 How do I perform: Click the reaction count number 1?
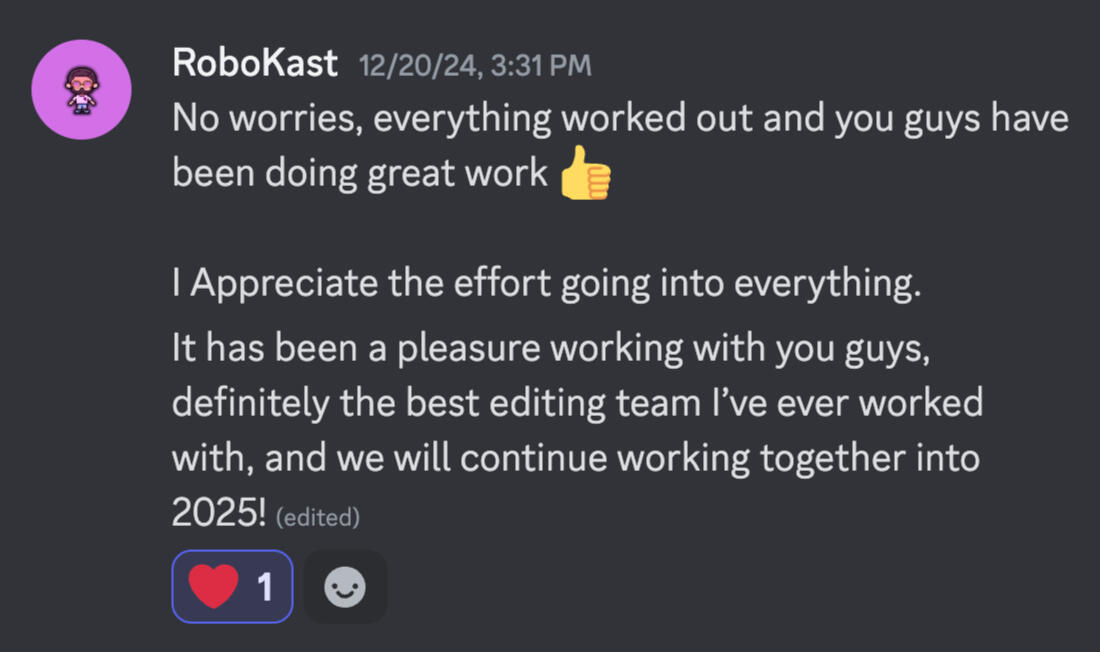click(x=265, y=587)
